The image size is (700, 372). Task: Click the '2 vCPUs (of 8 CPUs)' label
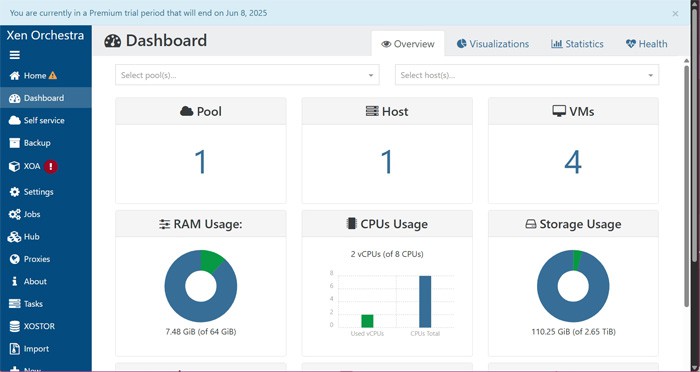coord(387,254)
